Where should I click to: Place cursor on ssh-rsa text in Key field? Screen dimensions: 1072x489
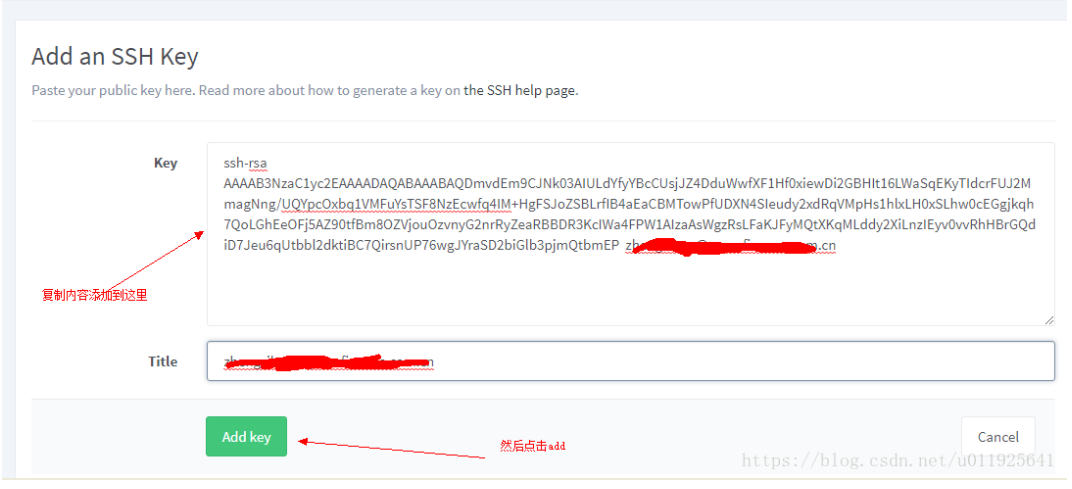pos(245,163)
